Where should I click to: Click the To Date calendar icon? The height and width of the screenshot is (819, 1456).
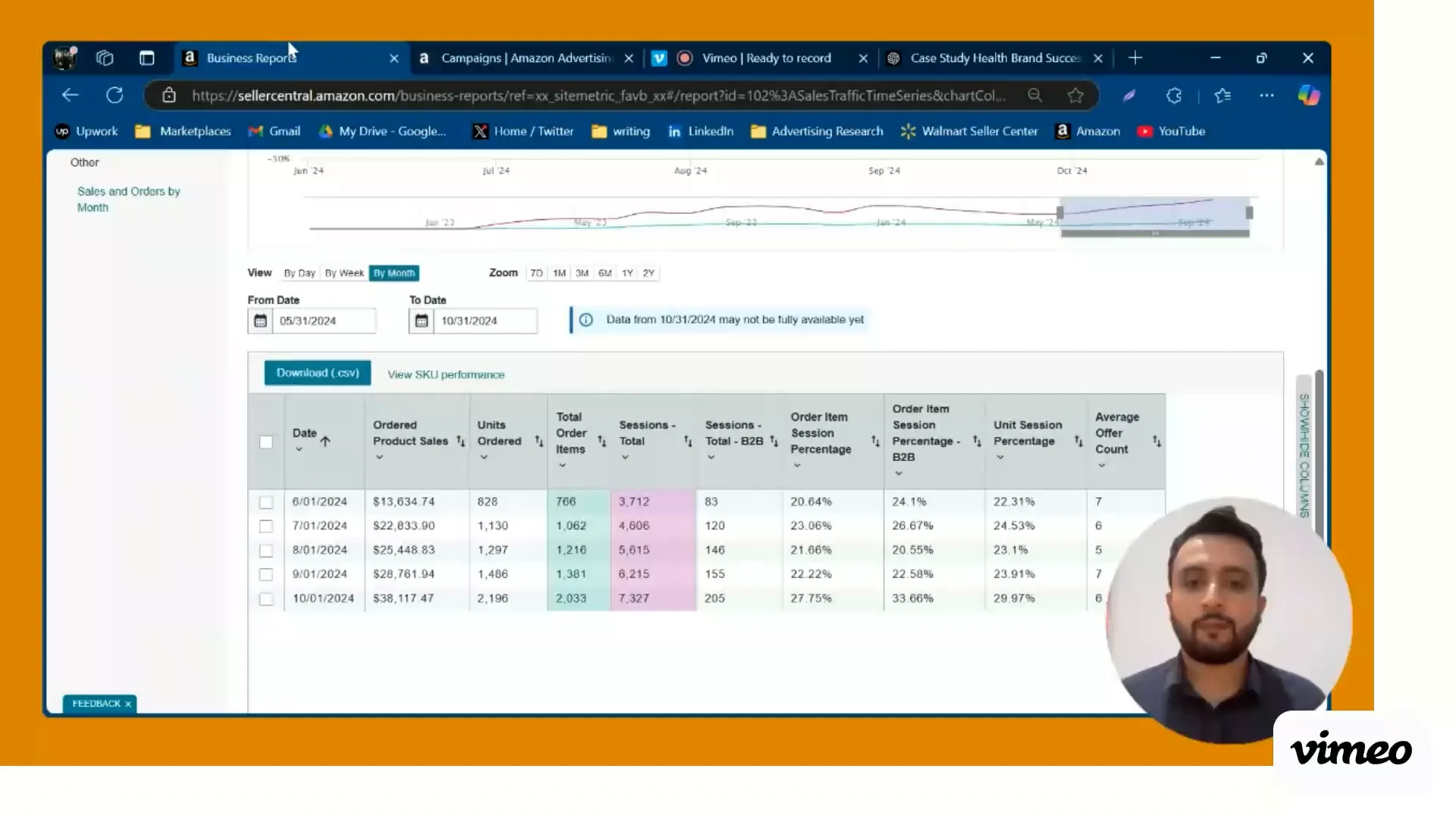pyautogui.click(x=422, y=321)
